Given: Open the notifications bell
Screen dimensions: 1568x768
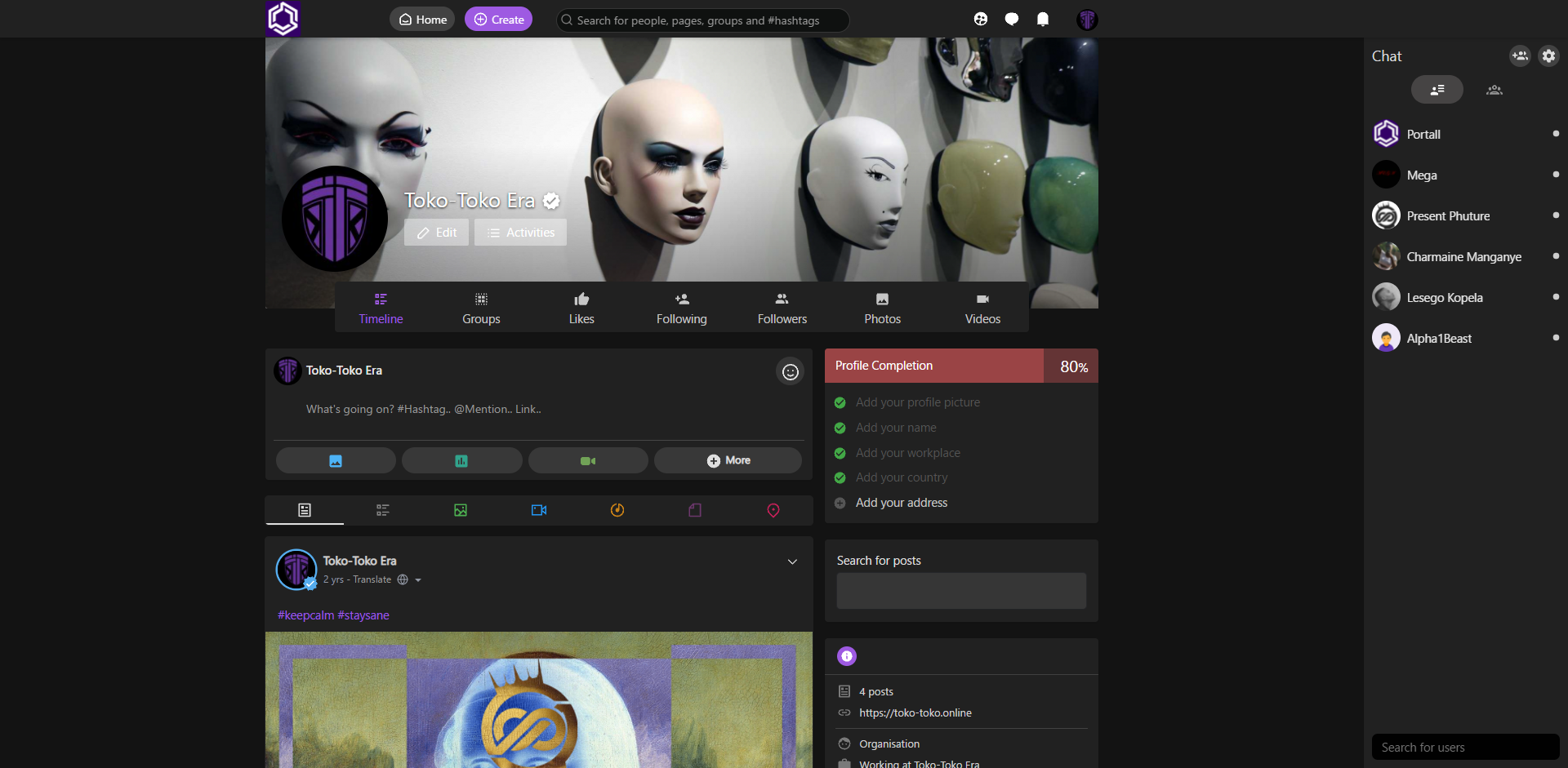Looking at the screenshot, I should click(x=1043, y=19).
